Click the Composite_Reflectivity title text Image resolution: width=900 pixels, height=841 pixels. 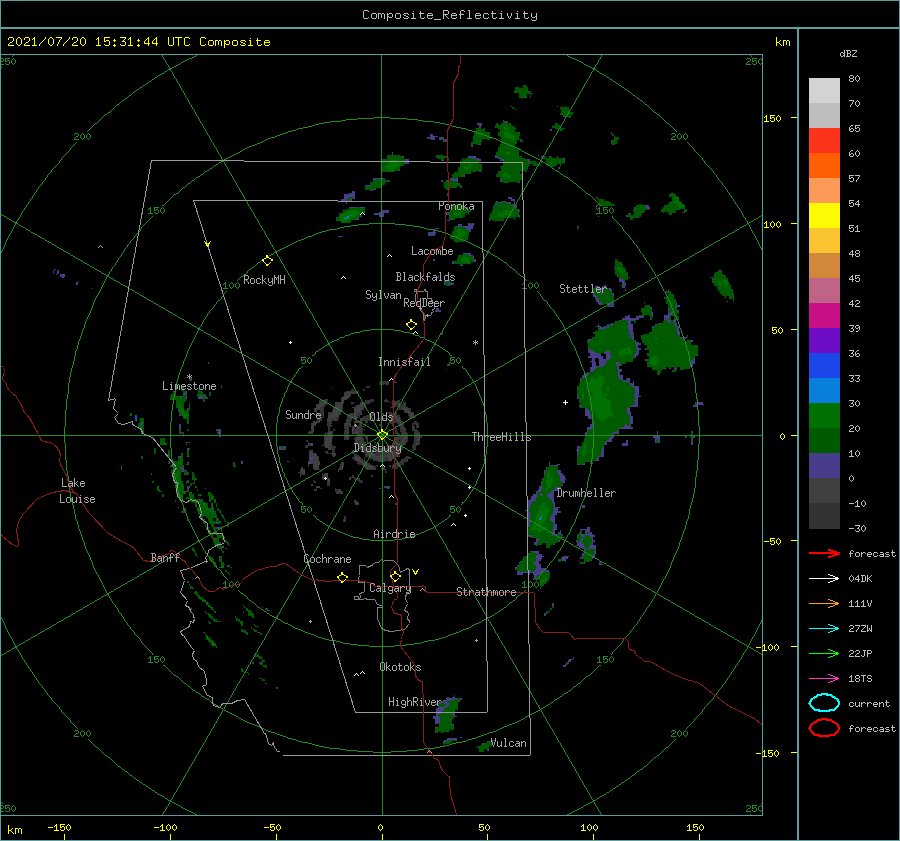click(450, 15)
